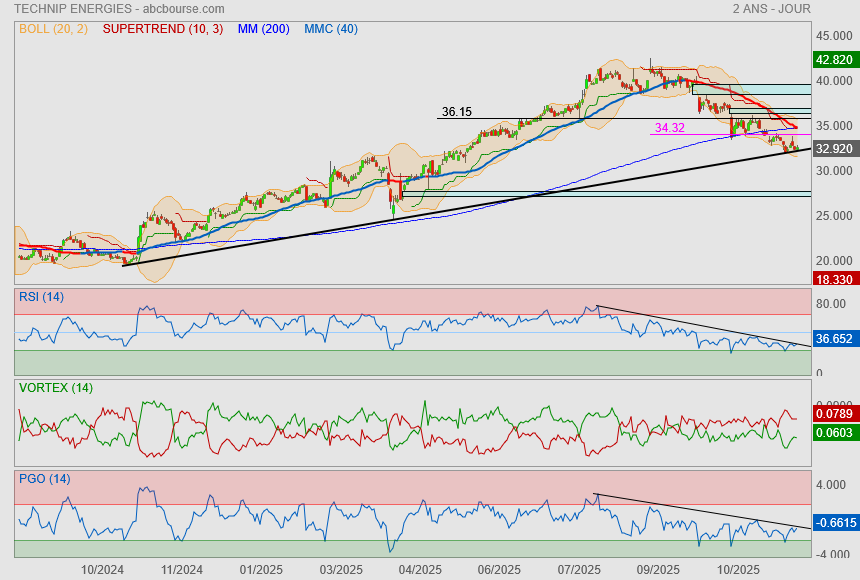This screenshot has height=580, width=860.
Task: Click the 04/2025 date on time axis
Action: [420, 570]
